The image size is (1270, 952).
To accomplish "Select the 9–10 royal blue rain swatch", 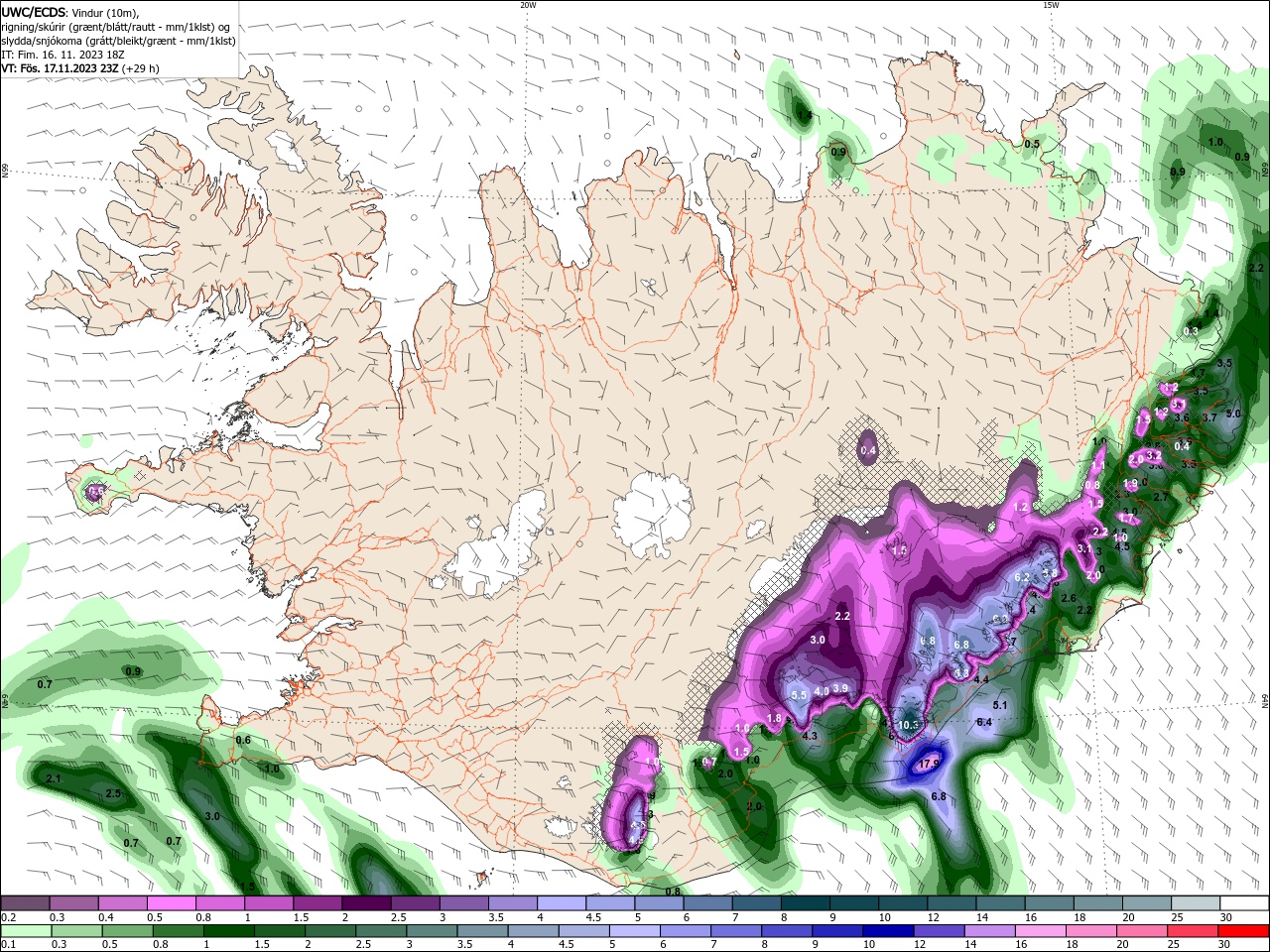I will [837, 931].
